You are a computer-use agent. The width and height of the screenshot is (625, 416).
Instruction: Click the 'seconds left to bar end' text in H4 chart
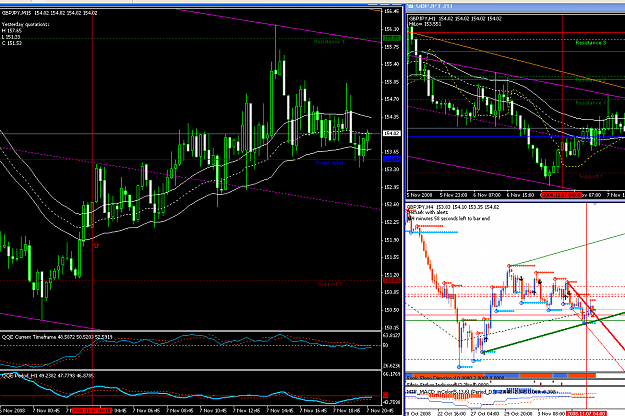pos(449,219)
